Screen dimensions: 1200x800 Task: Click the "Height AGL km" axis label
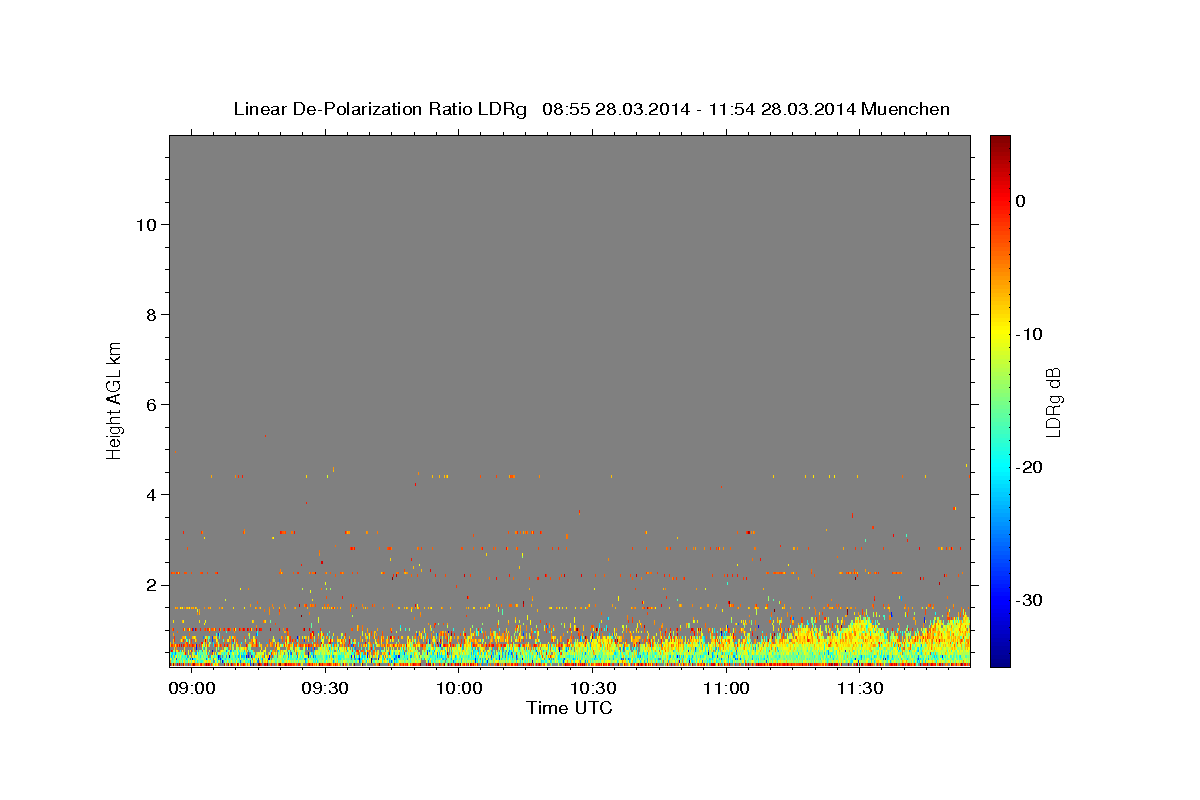[114, 400]
